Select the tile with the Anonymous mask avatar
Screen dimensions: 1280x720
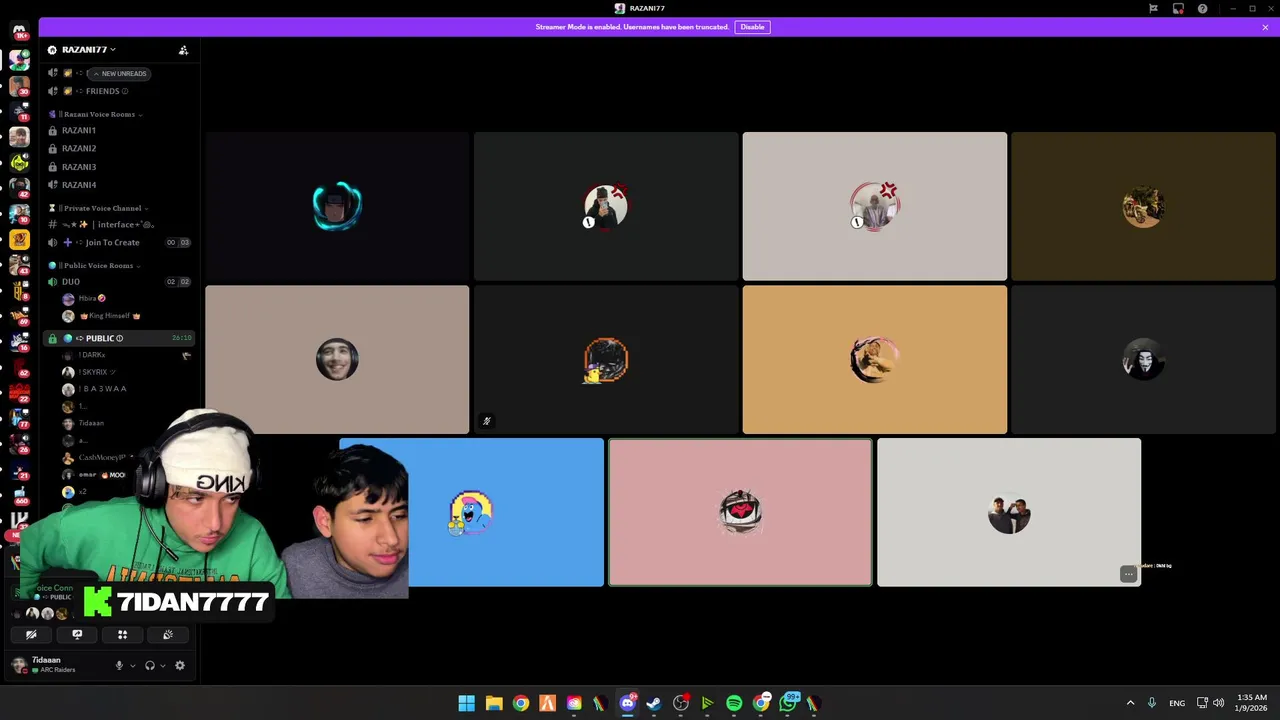pos(1143,360)
